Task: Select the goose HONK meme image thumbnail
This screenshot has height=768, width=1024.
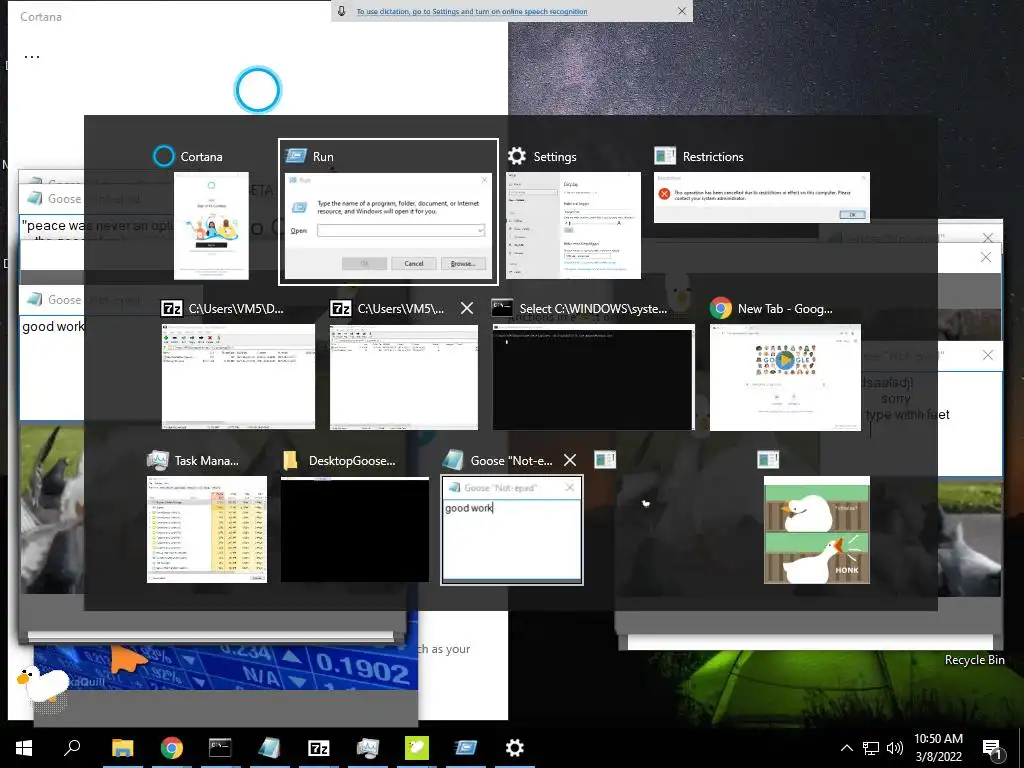Action: click(816, 530)
